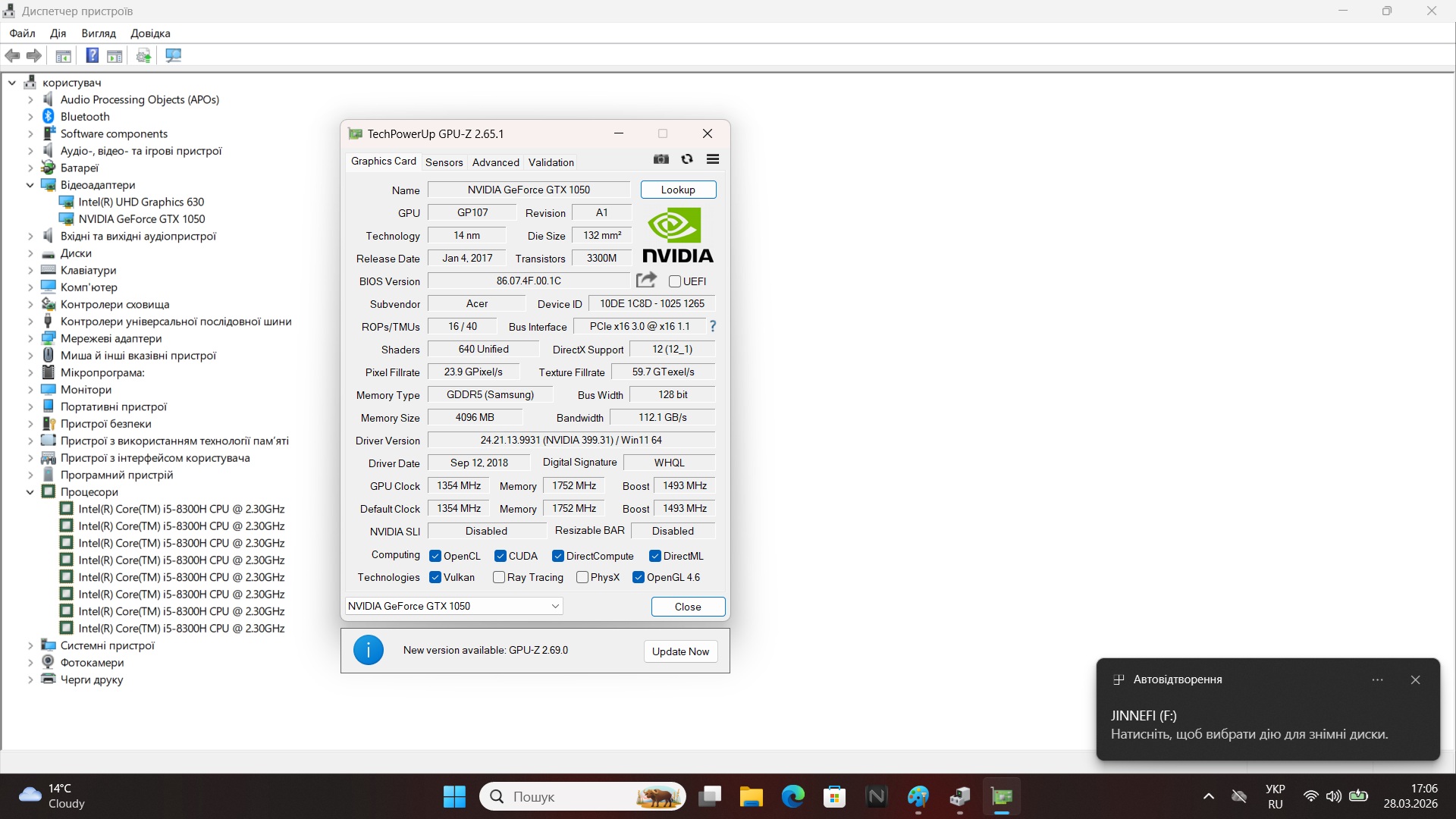The image size is (1456, 819).
Task: Open Microsoft Edge from taskbar
Action: (x=792, y=796)
